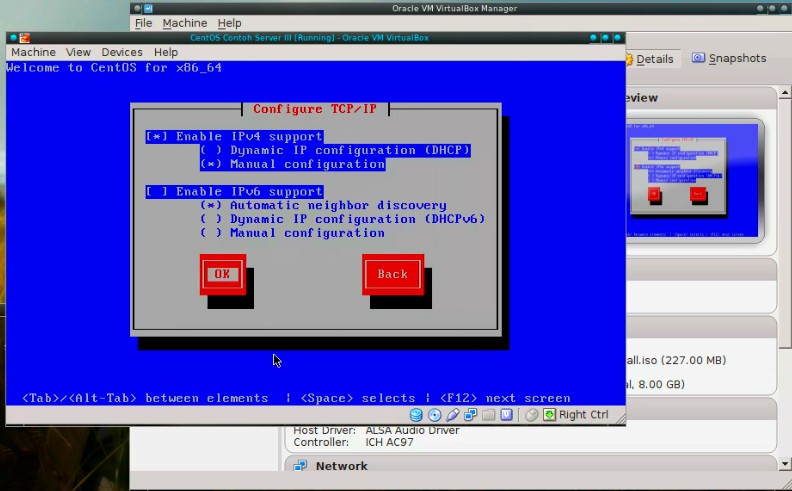Click the USB devices status icon
Screen dimensions: 792x491
tap(453, 415)
